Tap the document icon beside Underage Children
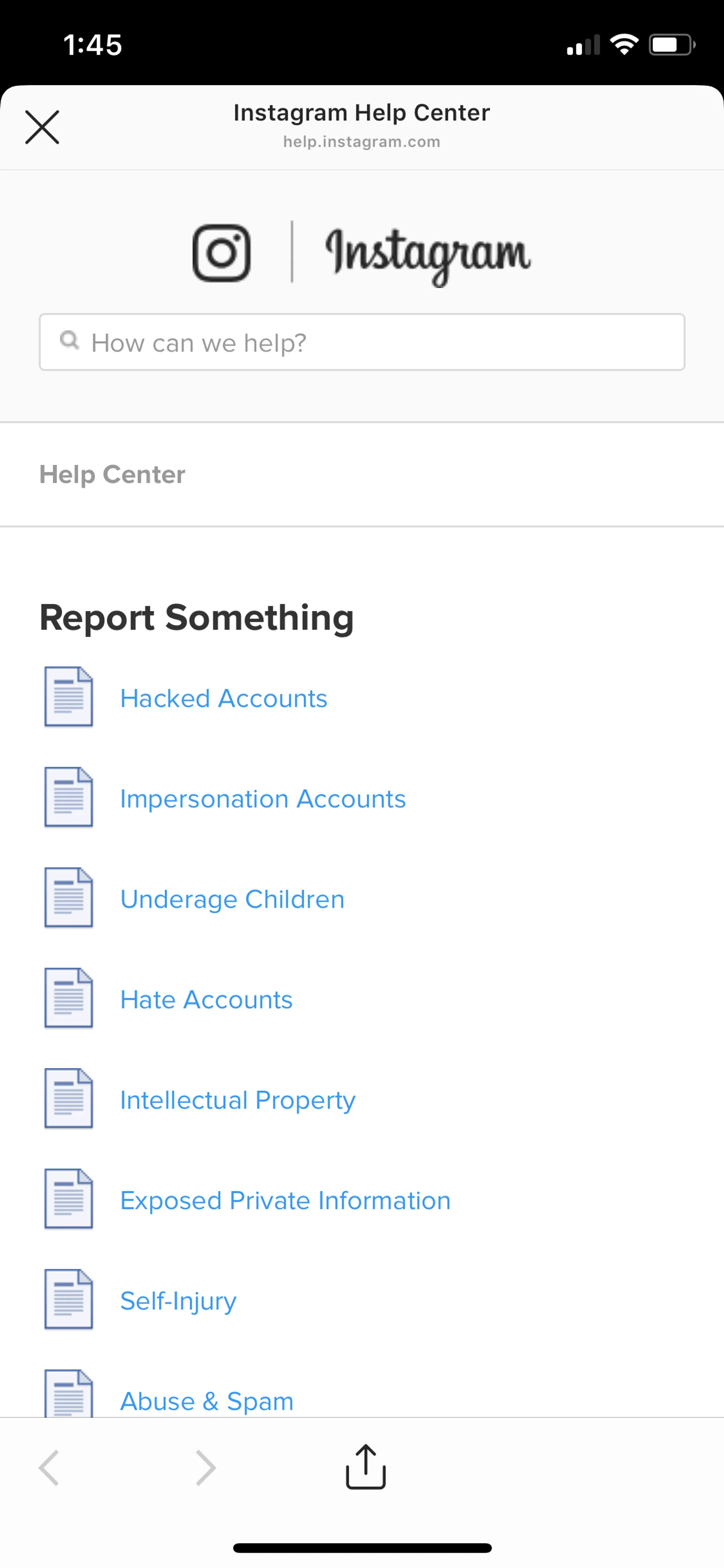Screen dimensions: 724x1568 (x=69, y=898)
